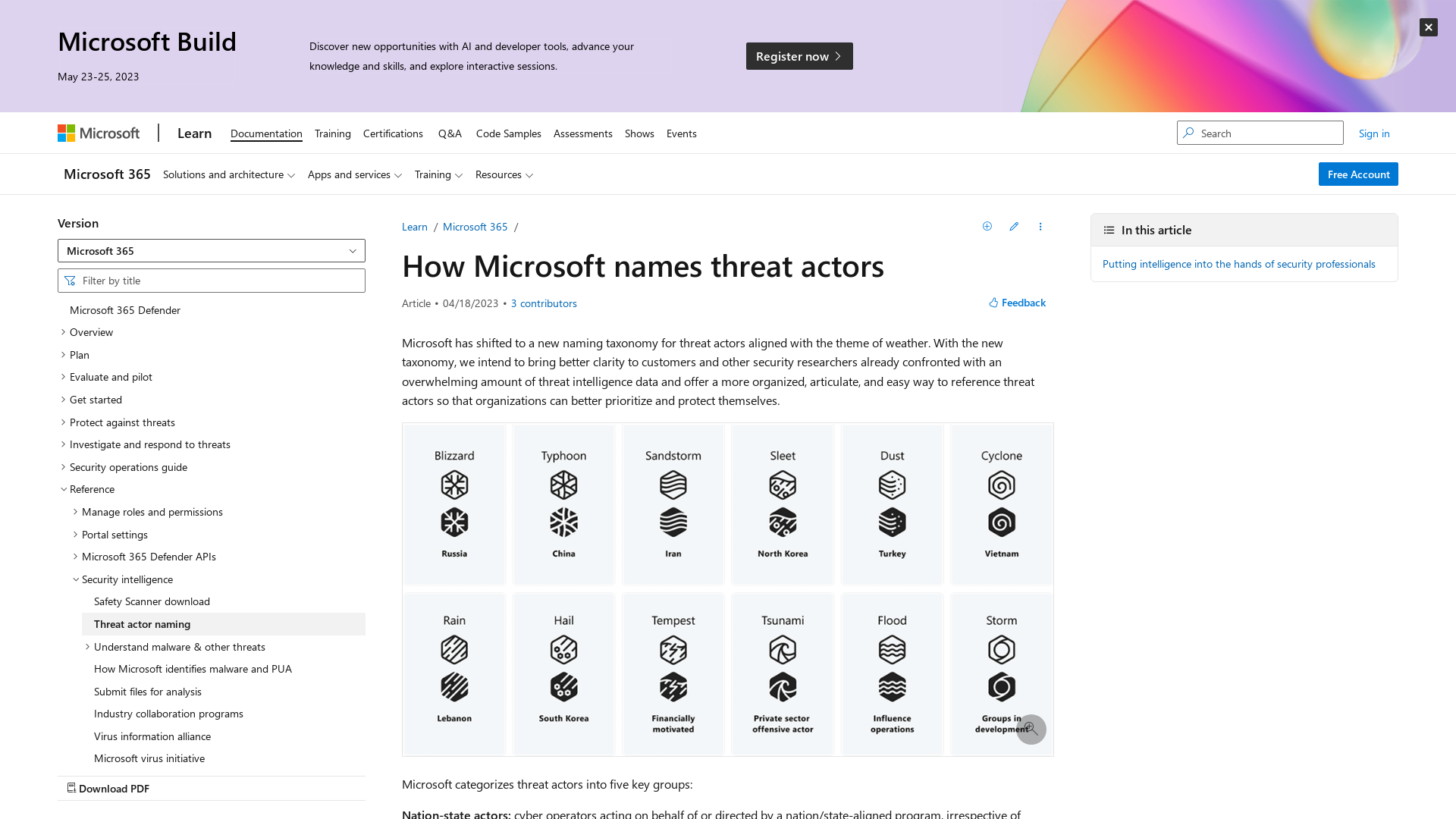Open the Training dropdown in the Microsoft 365 bar

438,174
